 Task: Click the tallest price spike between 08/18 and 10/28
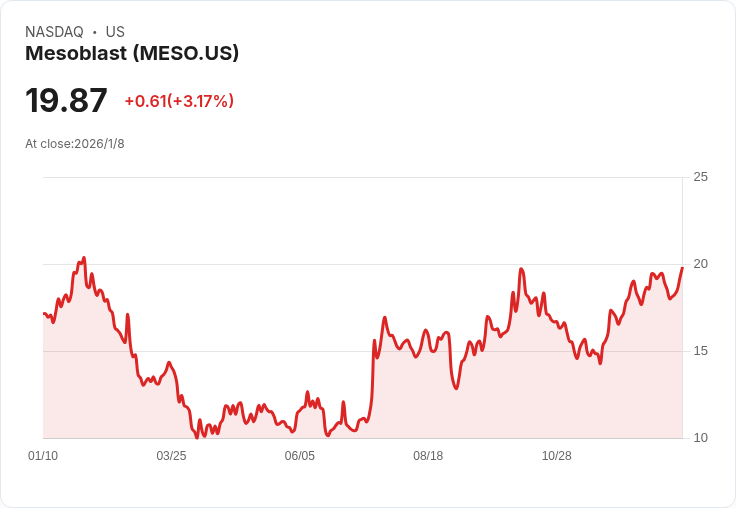coord(521,269)
